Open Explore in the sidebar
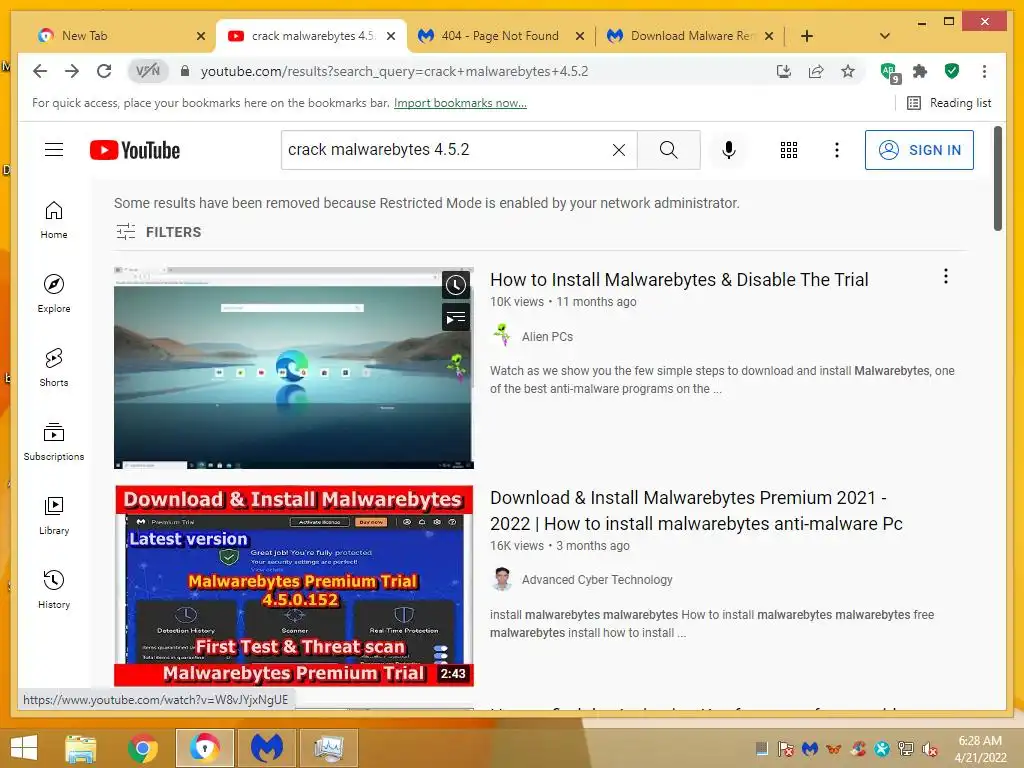 point(54,294)
